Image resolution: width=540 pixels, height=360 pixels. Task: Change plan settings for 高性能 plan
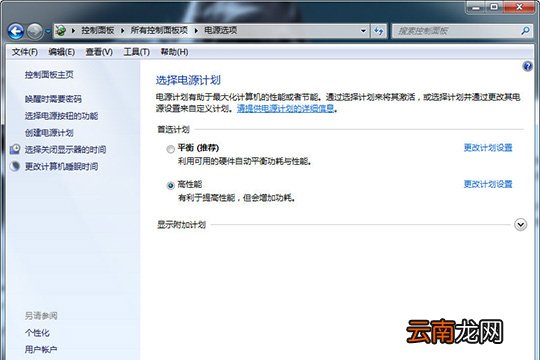point(488,184)
